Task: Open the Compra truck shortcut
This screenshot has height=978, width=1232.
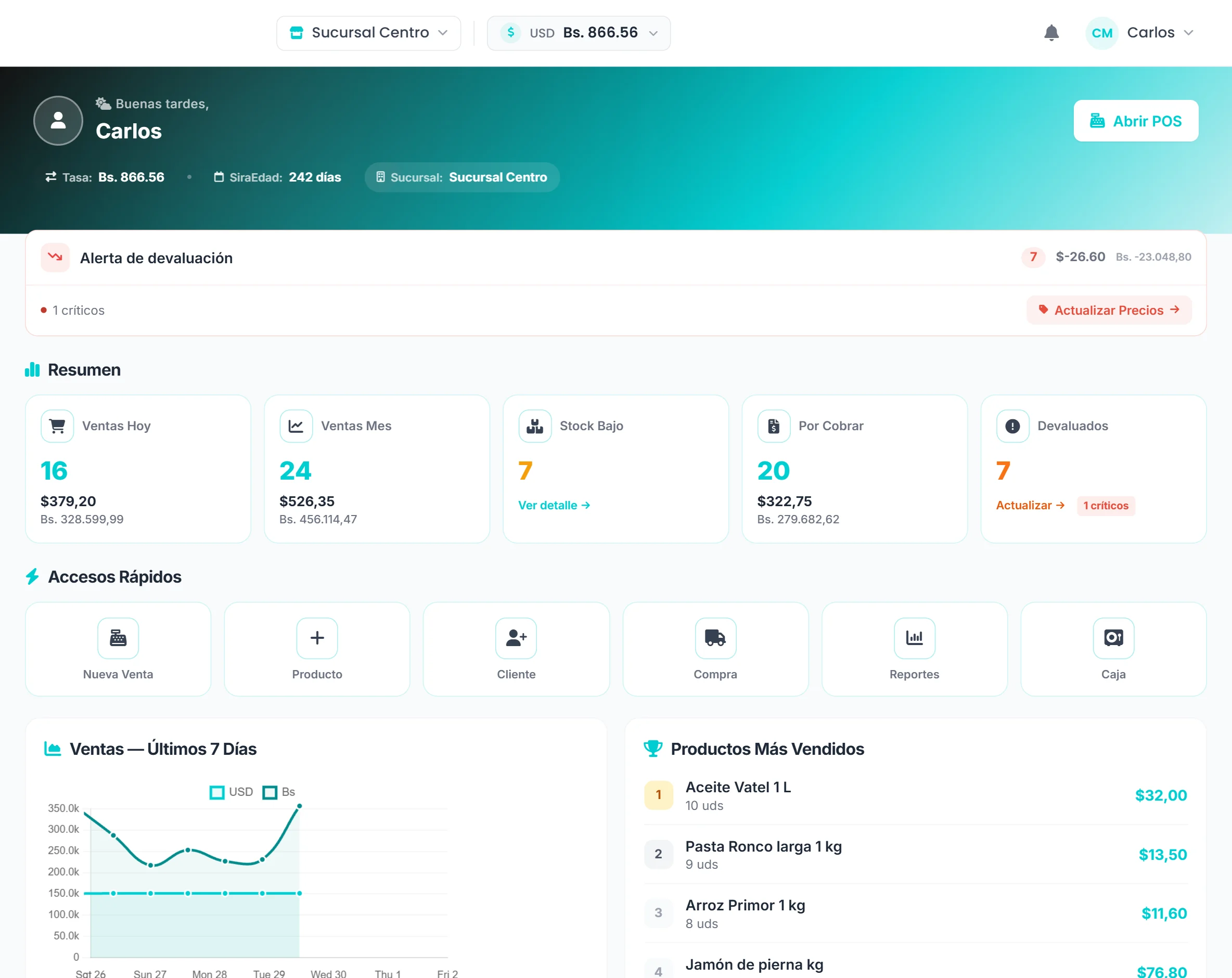Action: [715, 649]
